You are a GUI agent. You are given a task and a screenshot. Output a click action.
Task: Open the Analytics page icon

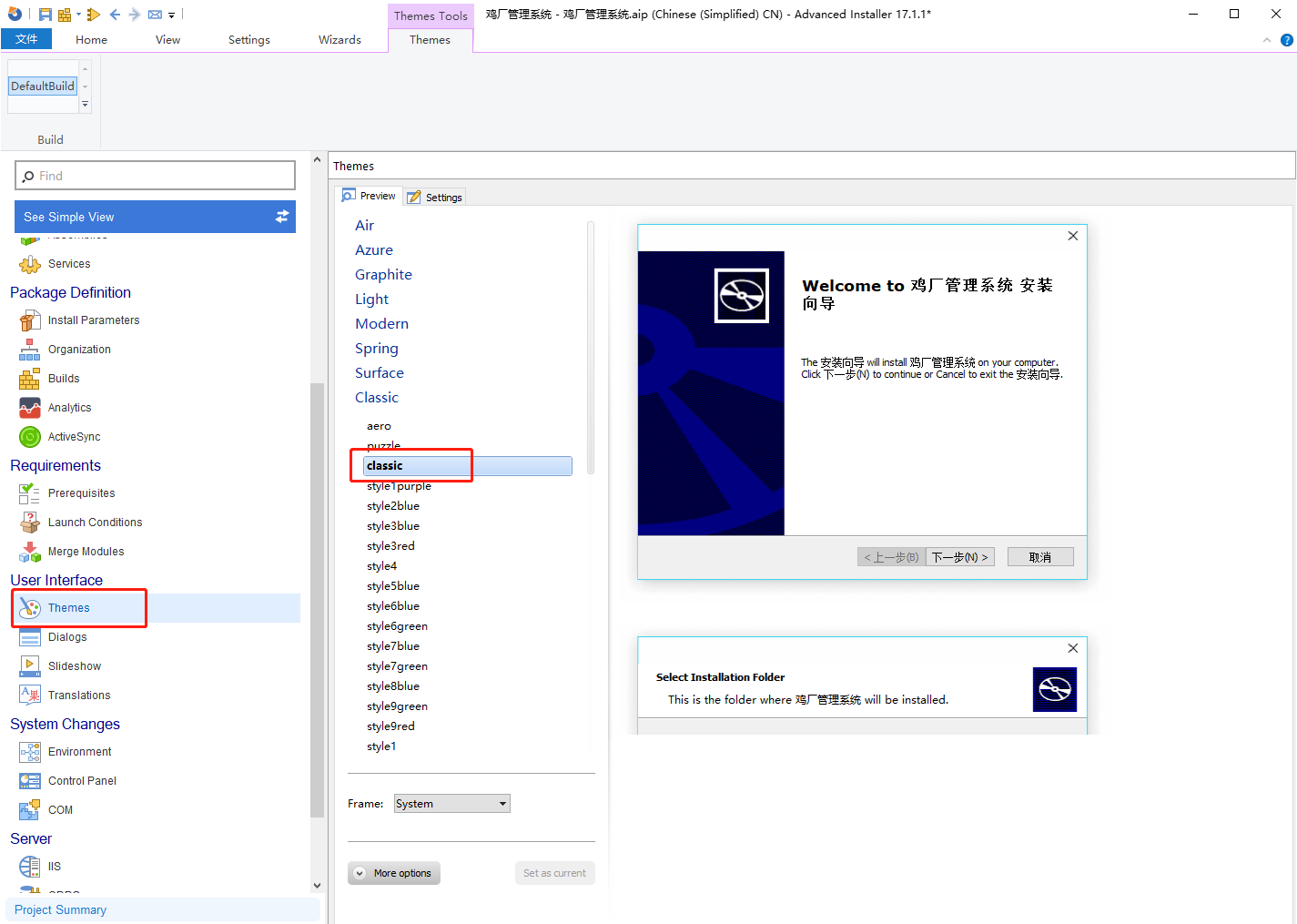30,408
